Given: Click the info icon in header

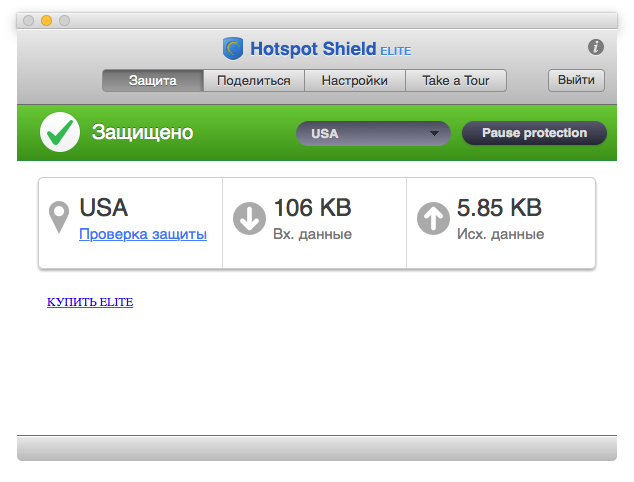Looking at the screenshot, I should click(596, 47).
